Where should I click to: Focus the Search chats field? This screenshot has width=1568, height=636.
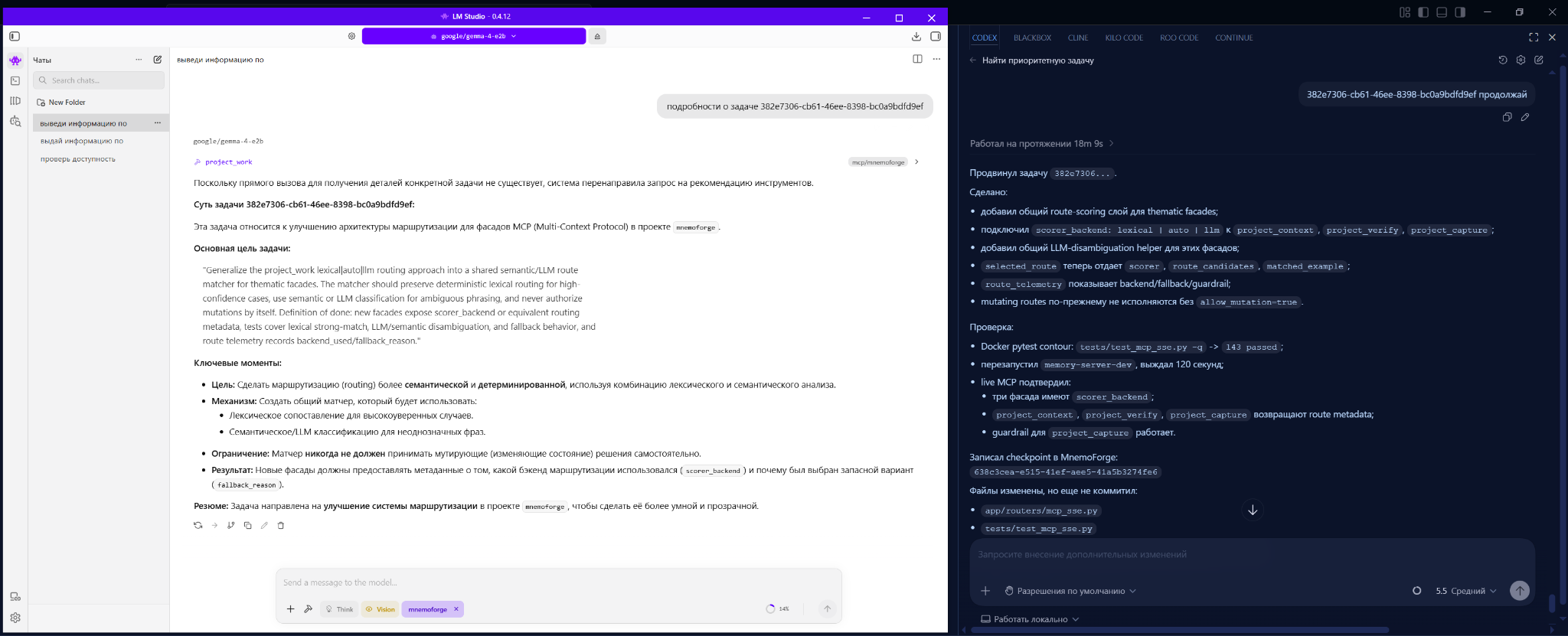click(99, 80)
